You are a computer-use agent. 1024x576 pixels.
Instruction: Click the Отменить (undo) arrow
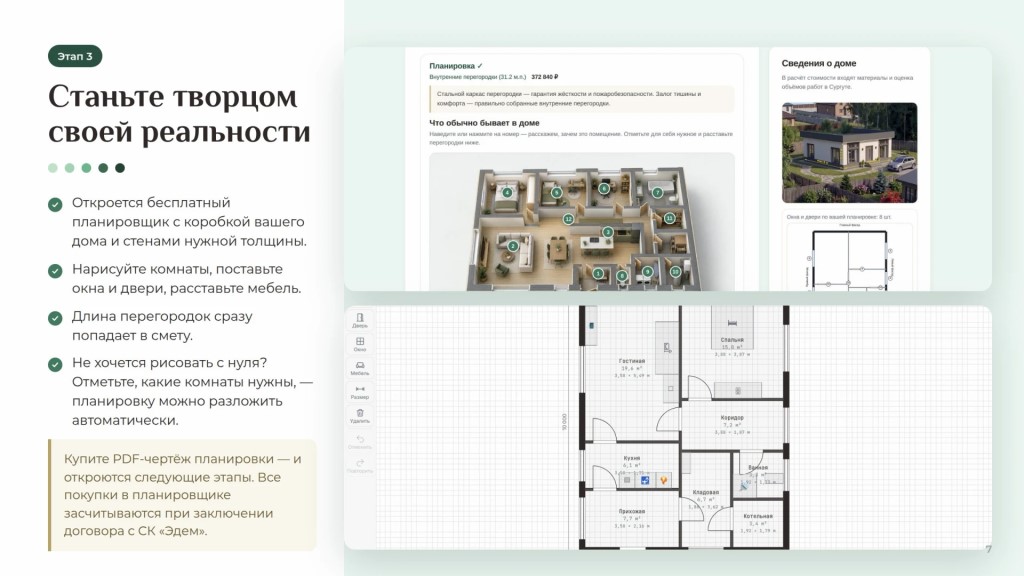360,441
